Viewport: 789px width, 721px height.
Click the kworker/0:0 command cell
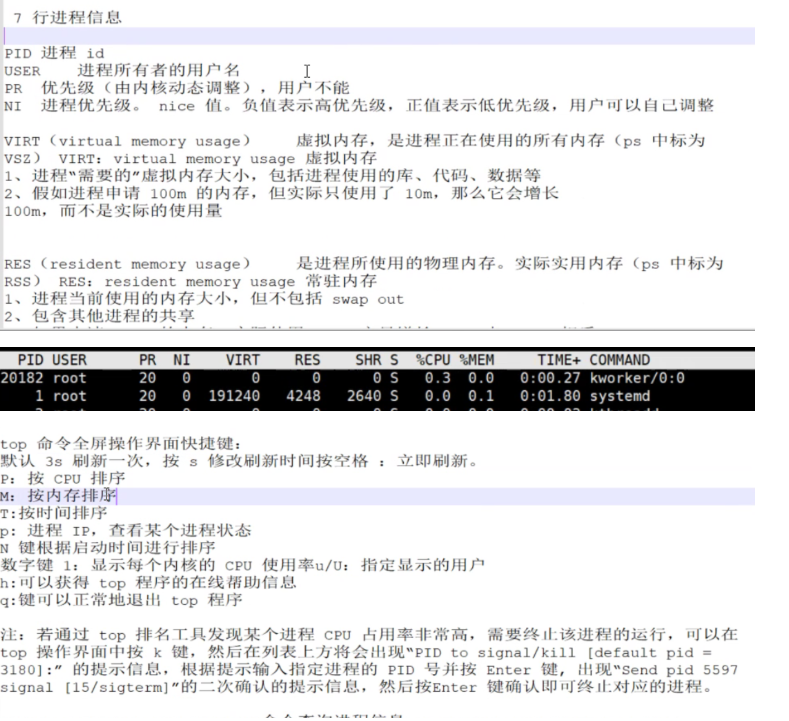click(x=637, y=378)
